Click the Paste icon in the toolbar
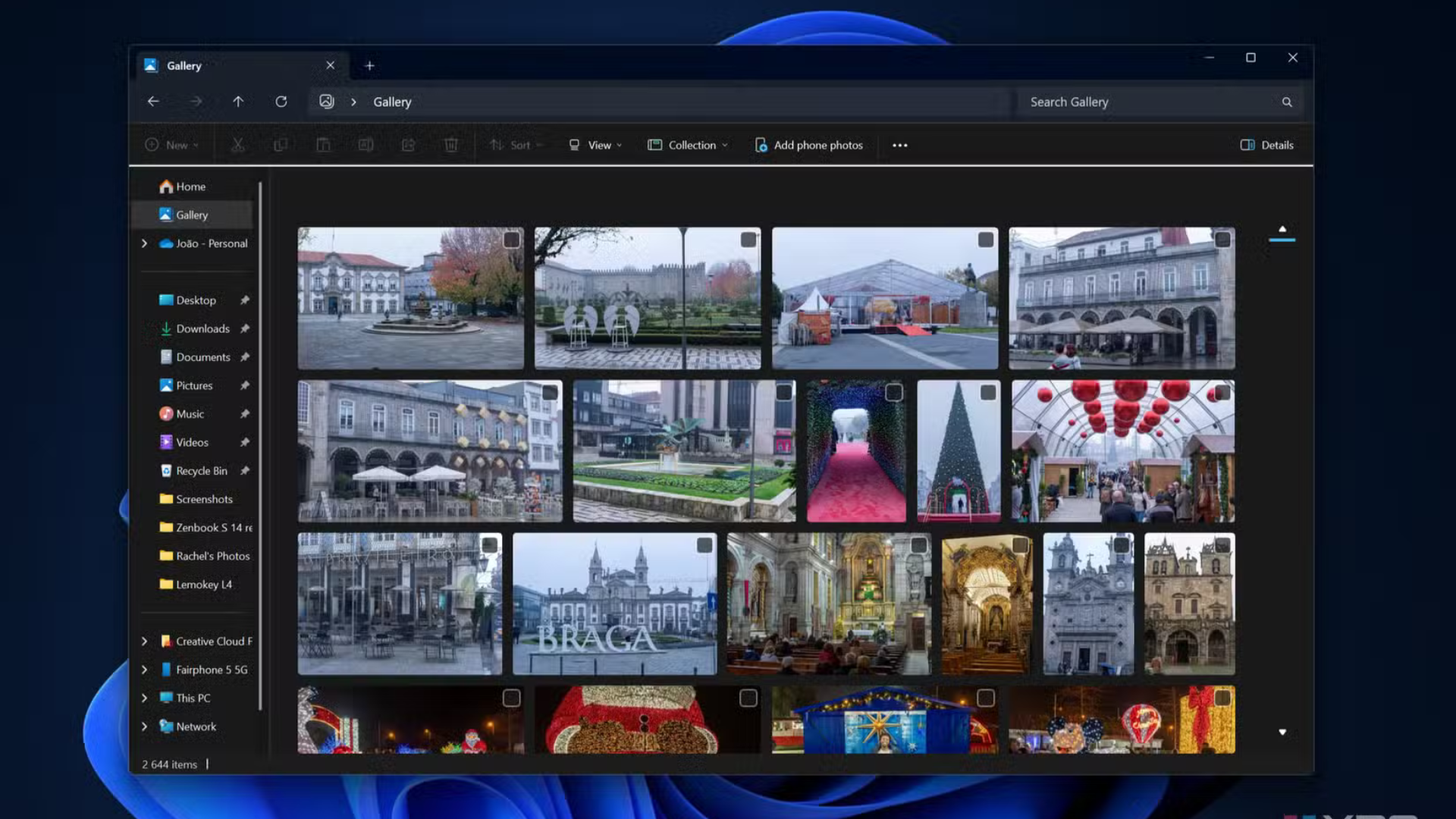Viewport: 1456px width, 819px height. point(324,144)
